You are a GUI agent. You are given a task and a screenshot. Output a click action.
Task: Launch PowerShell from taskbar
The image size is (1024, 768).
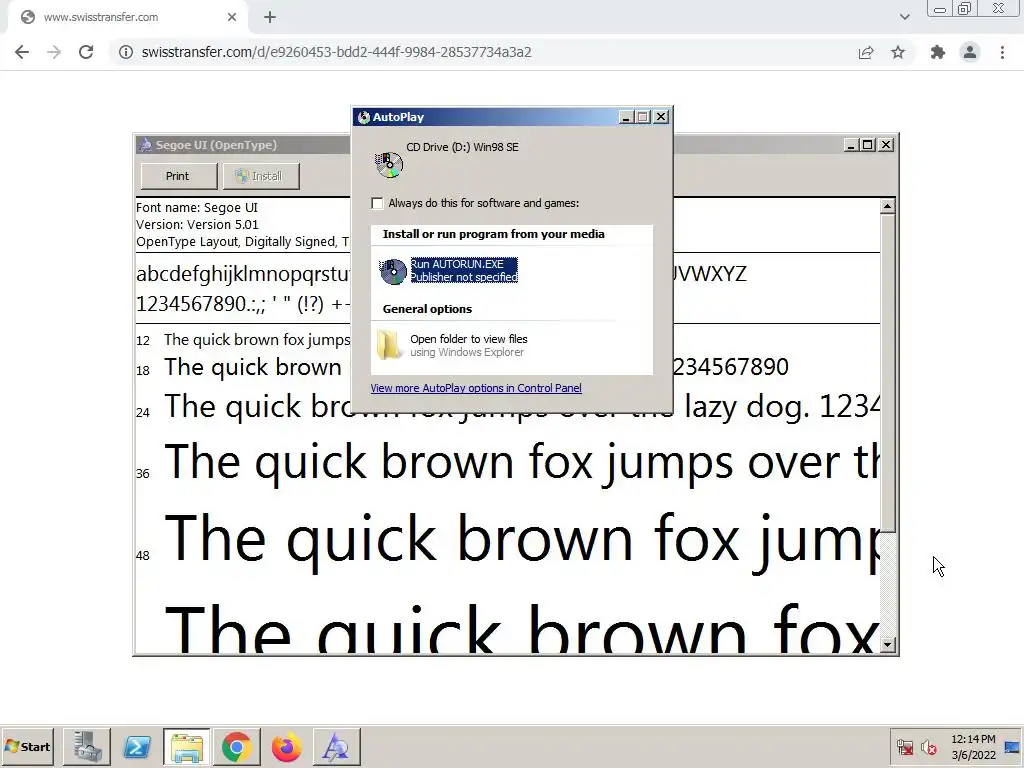pyautogui.click(x=137, y=746)
